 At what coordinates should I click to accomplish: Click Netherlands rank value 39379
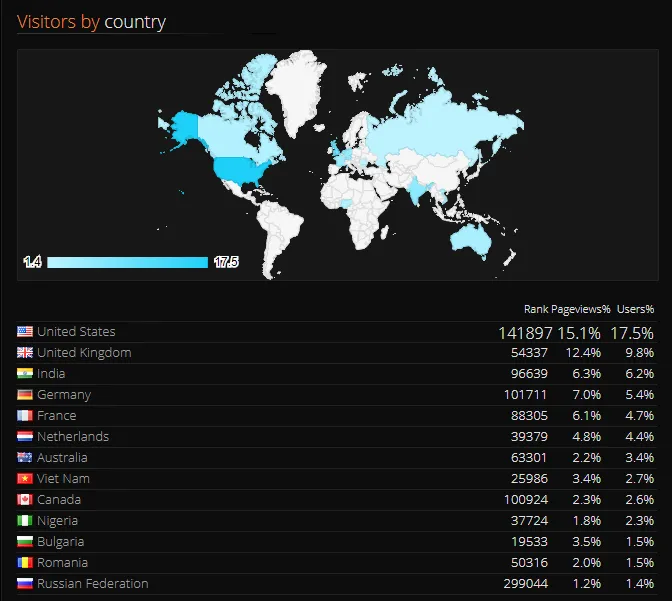[x=529, y=437]
